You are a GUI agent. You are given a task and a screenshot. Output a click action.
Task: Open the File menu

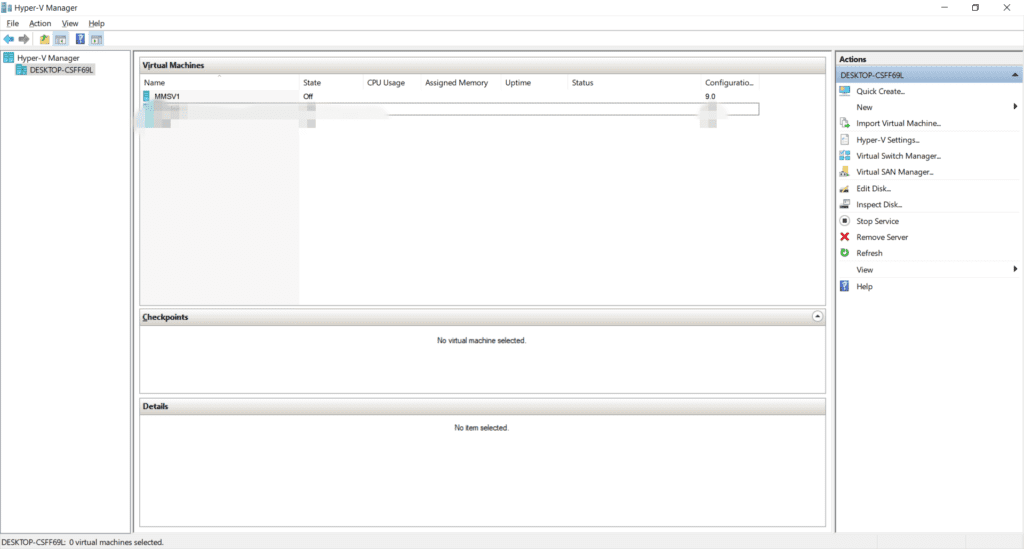12,24
